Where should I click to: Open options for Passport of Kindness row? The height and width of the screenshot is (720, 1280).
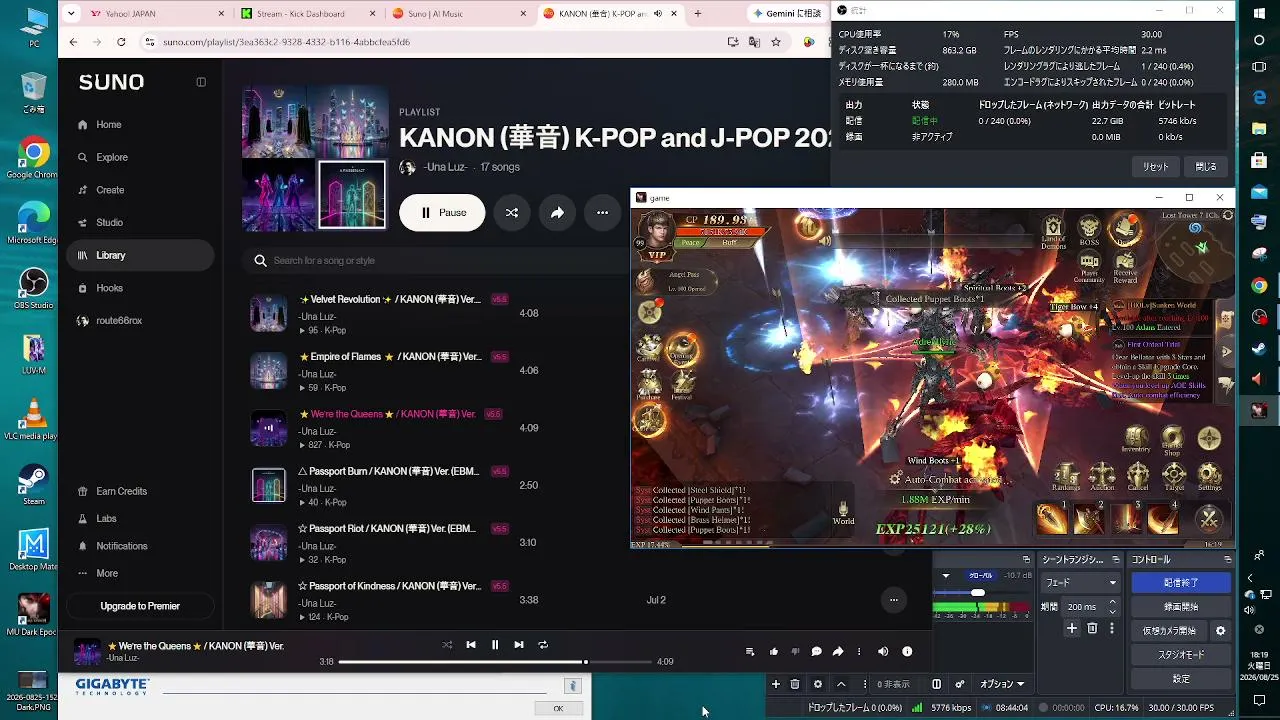click(x=893, y=600)
